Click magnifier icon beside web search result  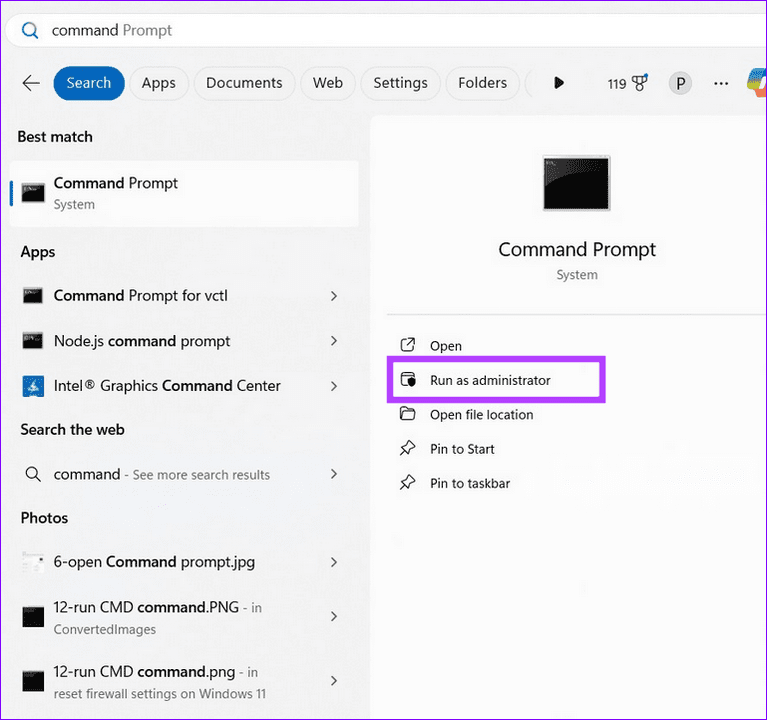[x=33, y=474]
